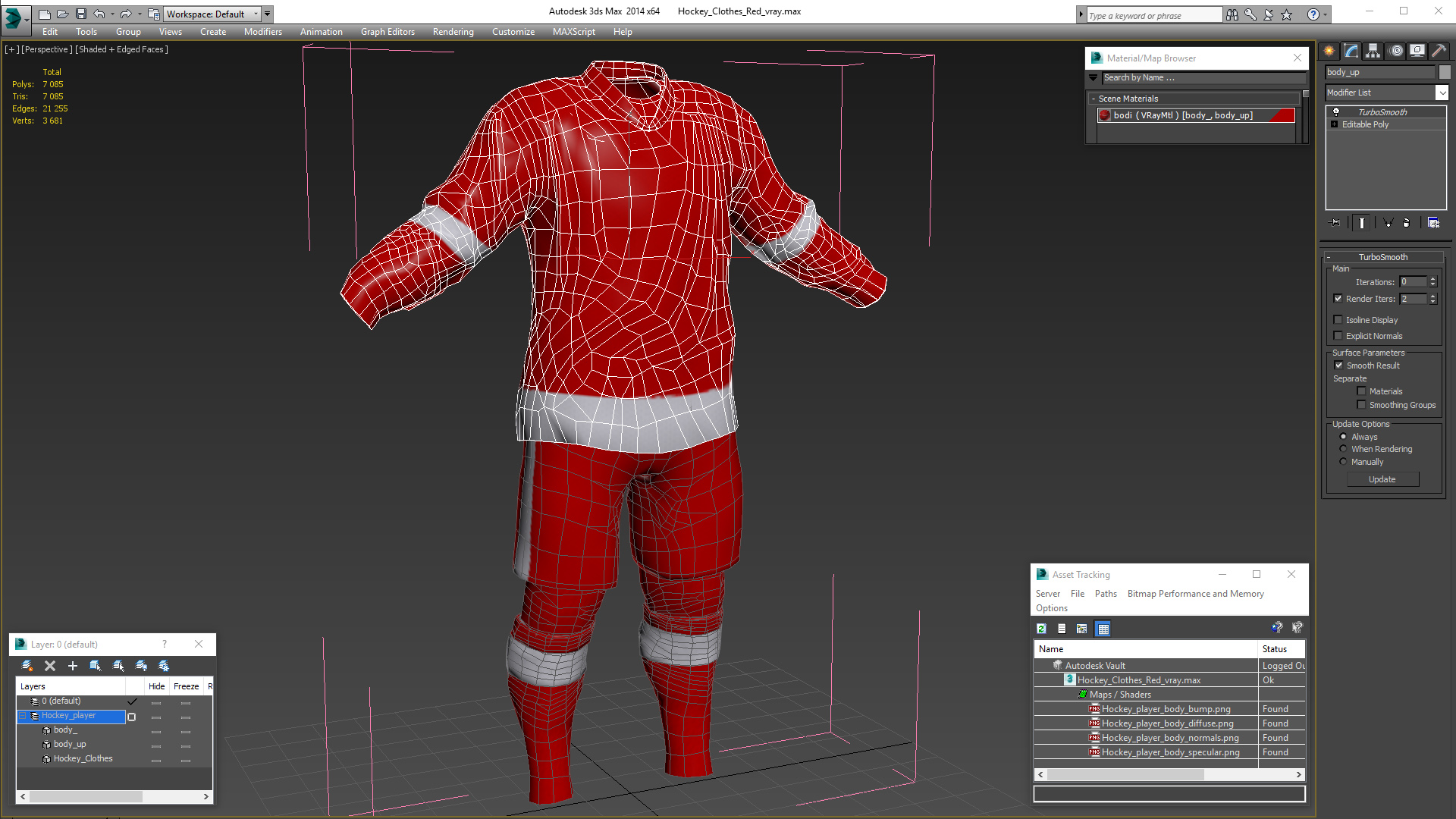
Task: Click the body_up object color swatch
Action: 1445,72
